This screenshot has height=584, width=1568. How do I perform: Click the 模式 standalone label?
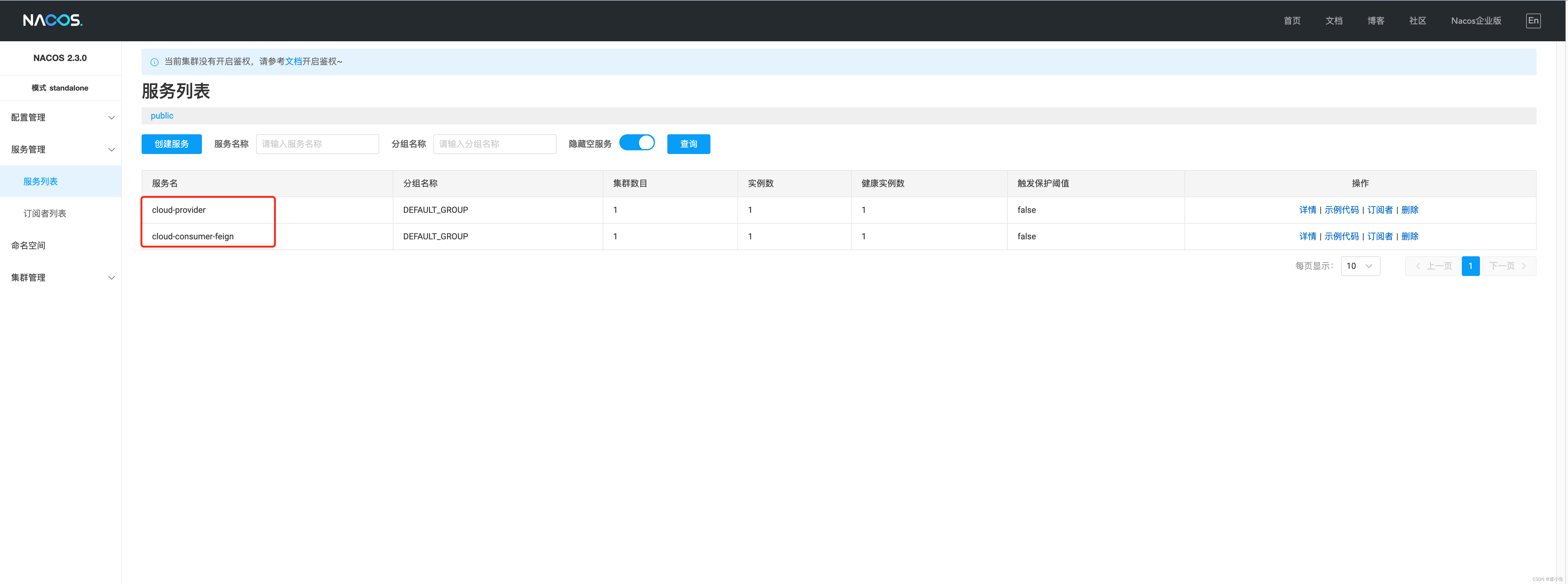point(60,88)
